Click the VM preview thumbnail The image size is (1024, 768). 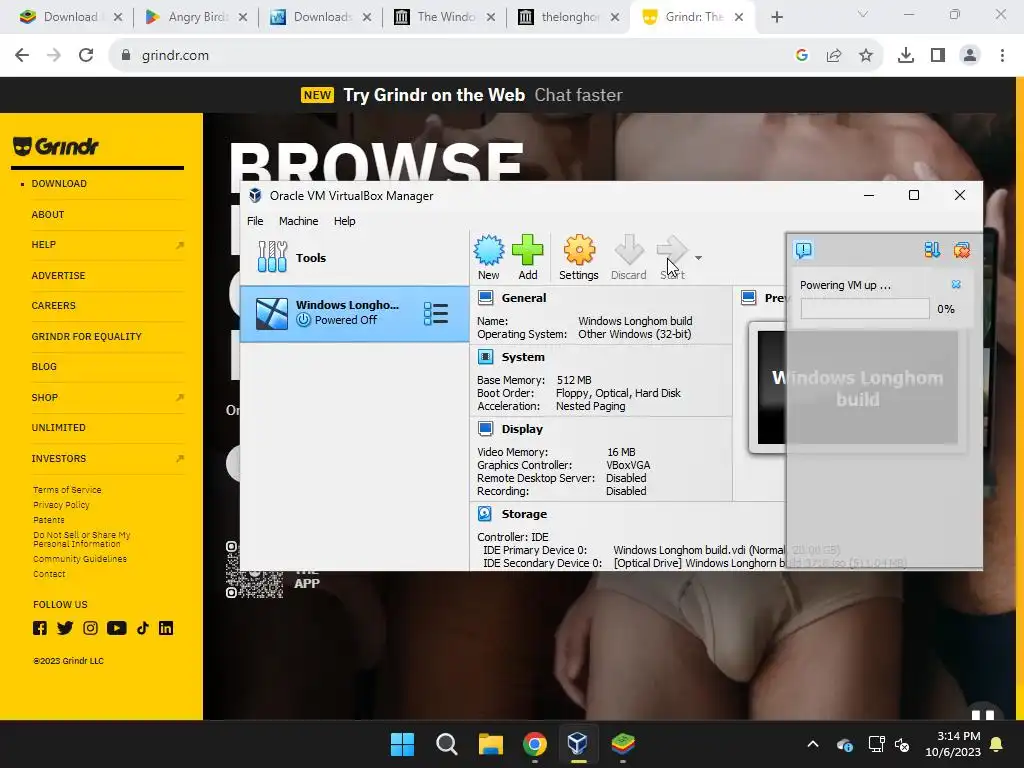857,387
